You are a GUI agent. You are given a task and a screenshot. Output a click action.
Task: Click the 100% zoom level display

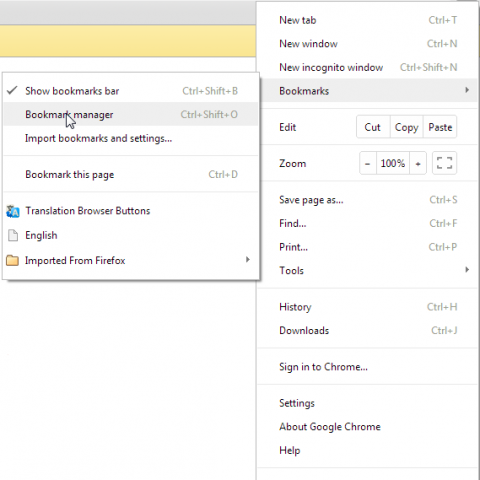[393, 163]
